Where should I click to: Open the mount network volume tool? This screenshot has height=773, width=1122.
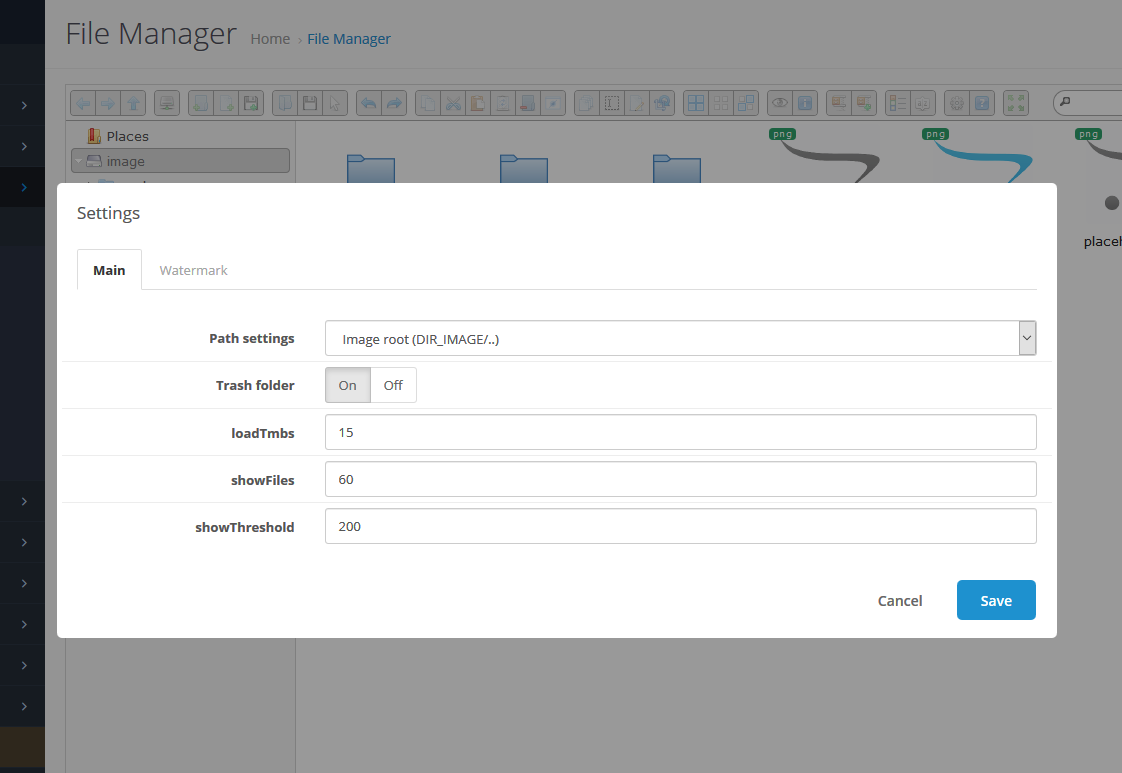point(167,104)
